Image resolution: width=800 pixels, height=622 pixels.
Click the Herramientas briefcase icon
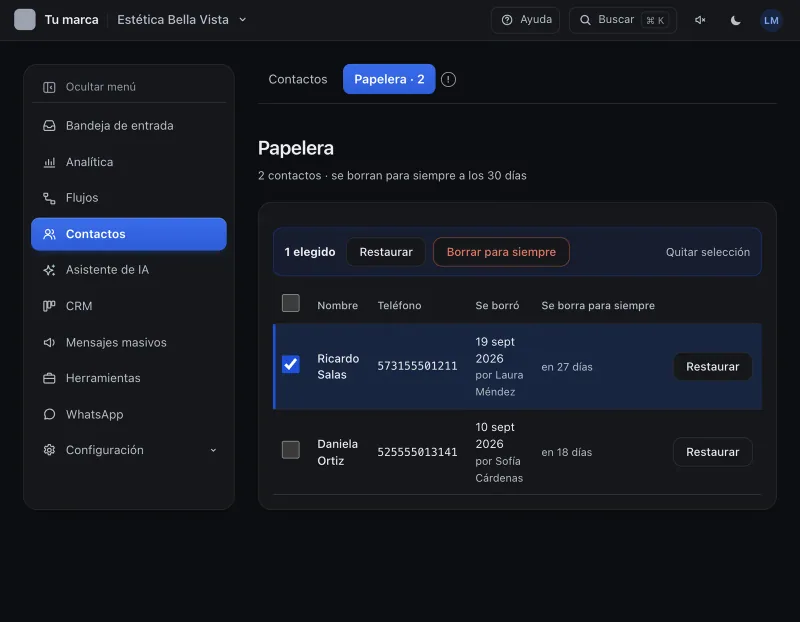[x=49, y=378]
